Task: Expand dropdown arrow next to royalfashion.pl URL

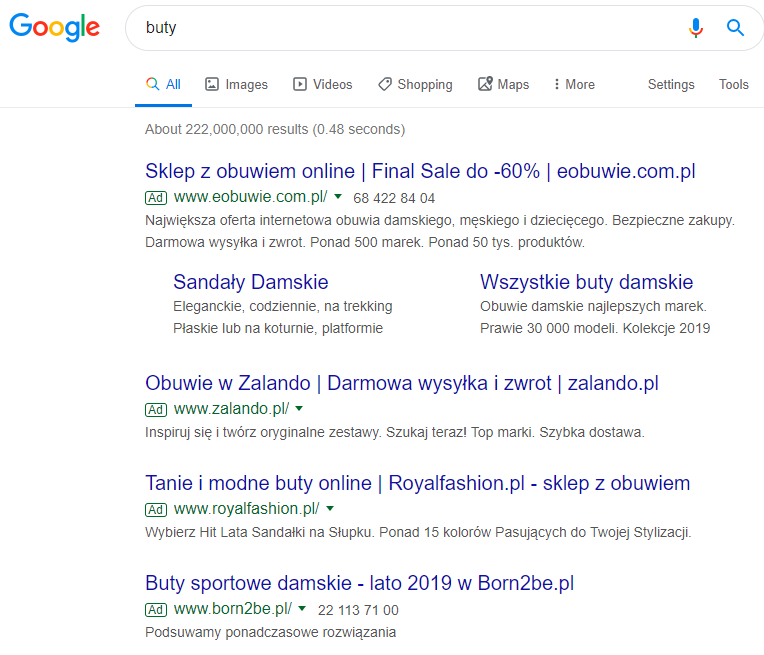Action: pos(330,508)
